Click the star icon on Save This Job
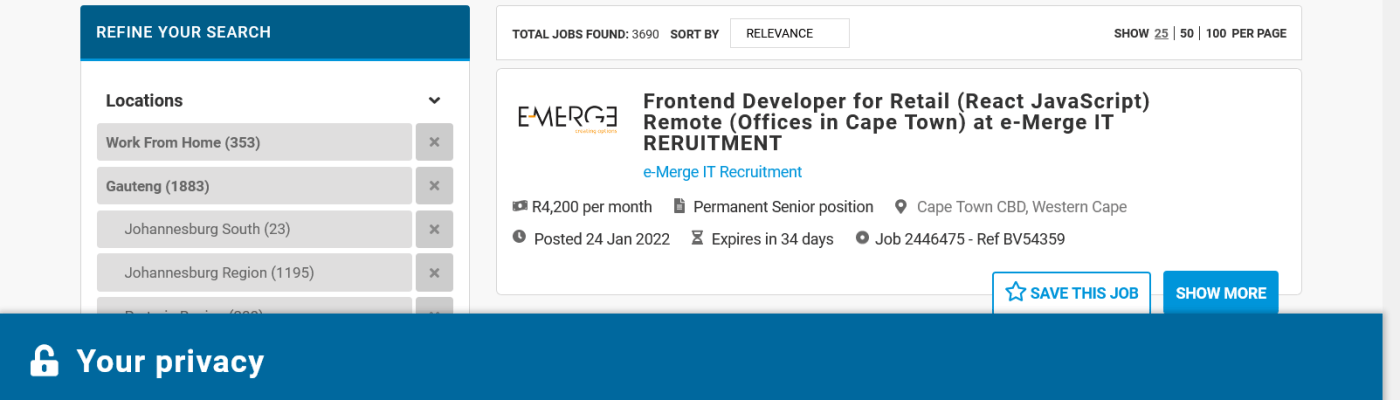Image resolution: width=1400 pixels, height=400 pixels. click(1016, 292)
